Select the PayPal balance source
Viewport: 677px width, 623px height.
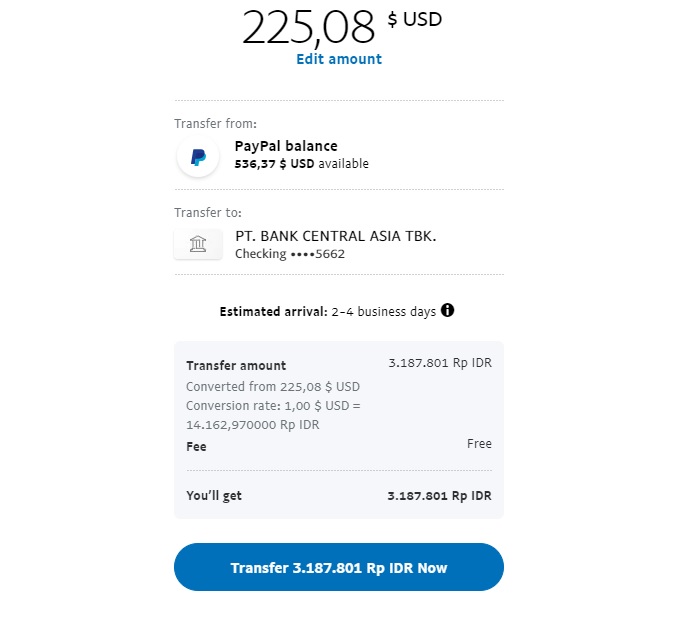(286, 146)
